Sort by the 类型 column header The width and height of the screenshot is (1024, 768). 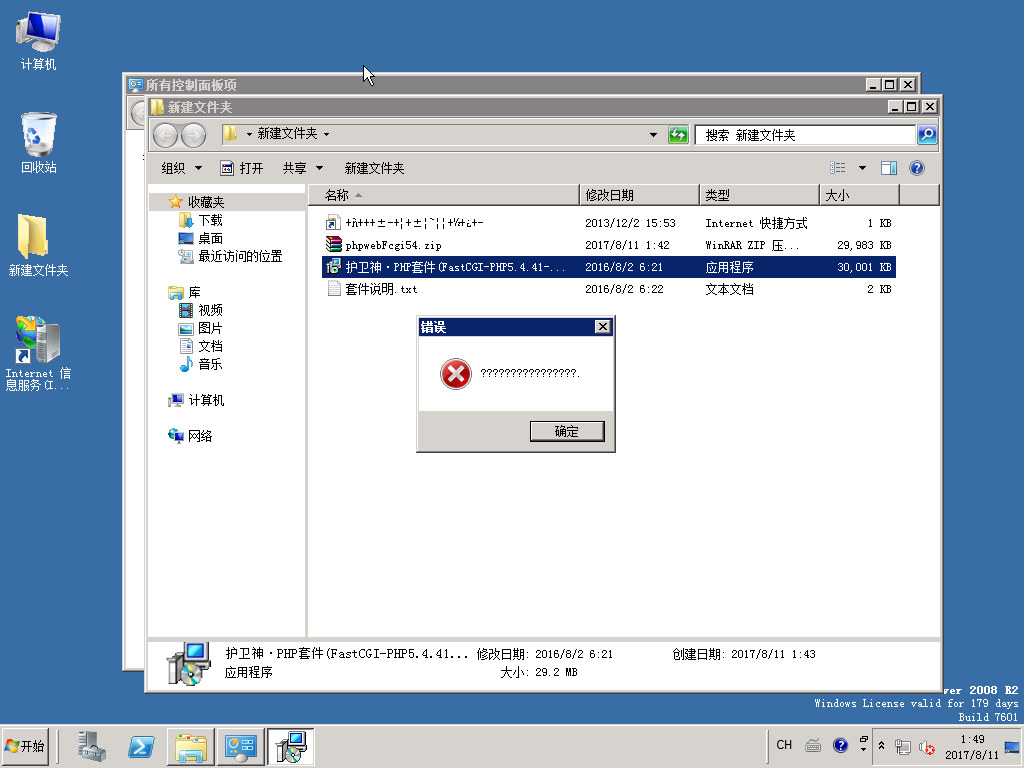pos(760,195)
